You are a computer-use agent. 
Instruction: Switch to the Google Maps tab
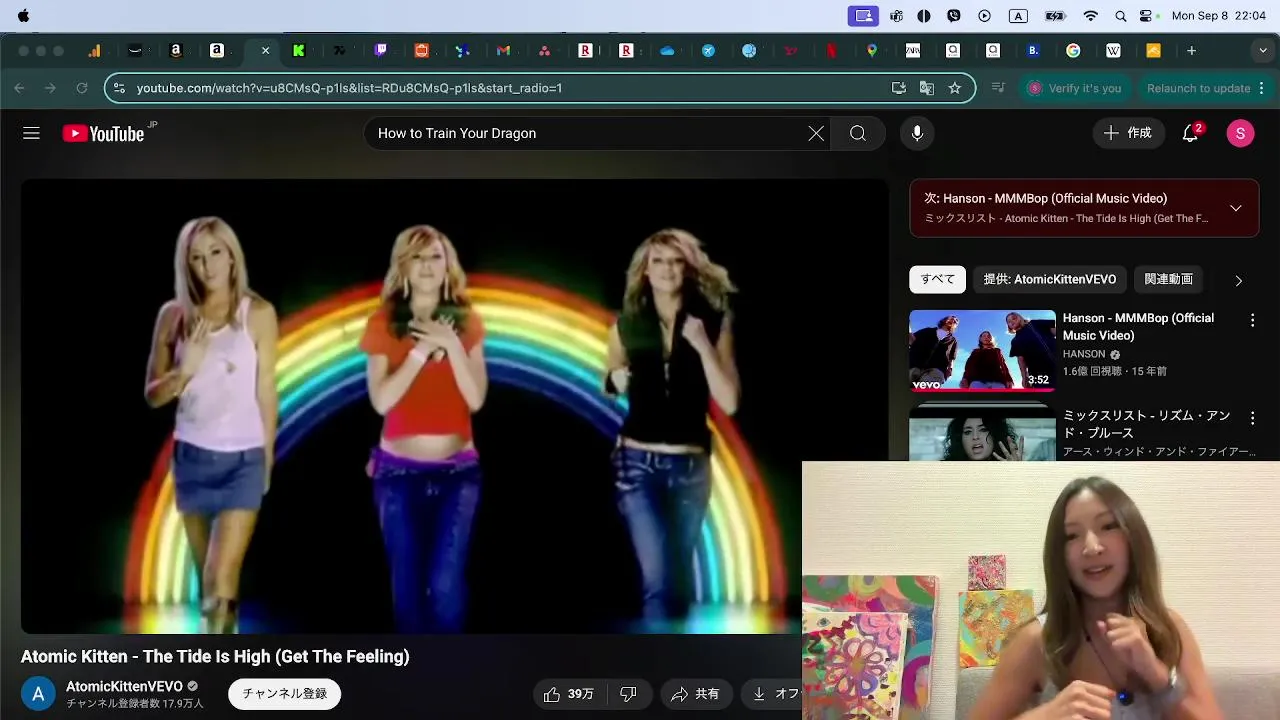(x=872, y=50)
